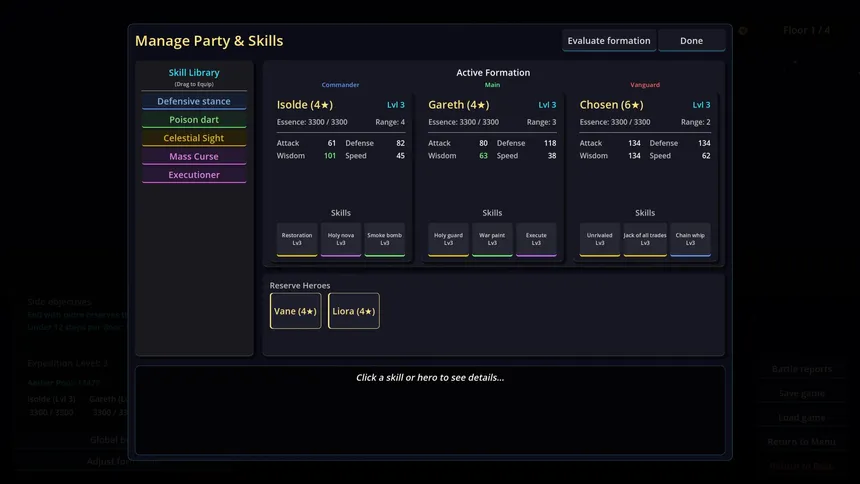This screenshot has height=484, width=860.
Task: Select the Restoration skill tile
Action: [x=297, y=239]
